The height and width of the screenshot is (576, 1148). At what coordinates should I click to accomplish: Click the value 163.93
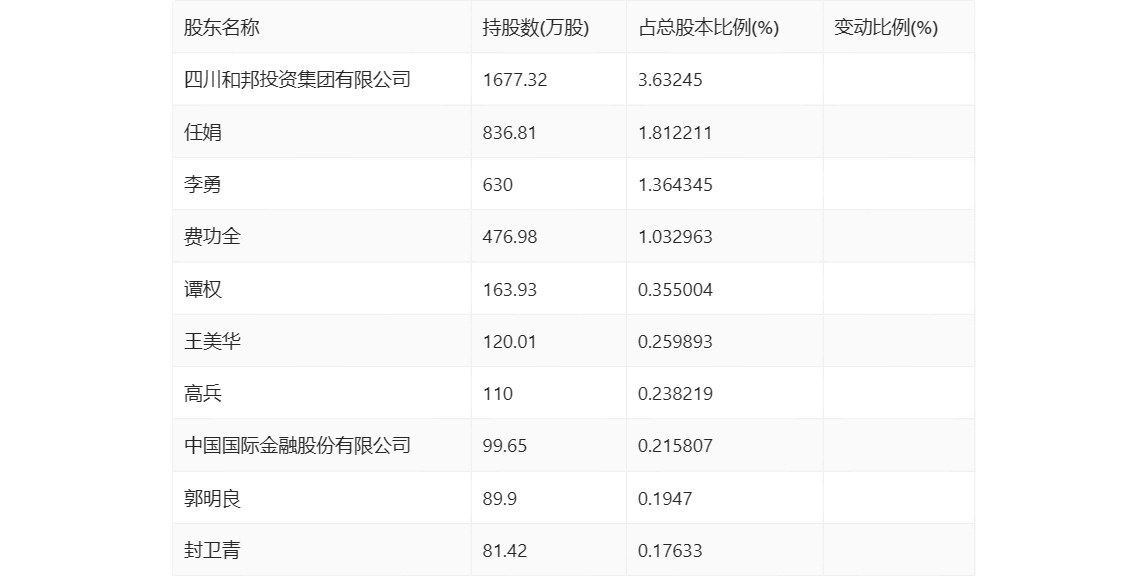tap(510, 289)
